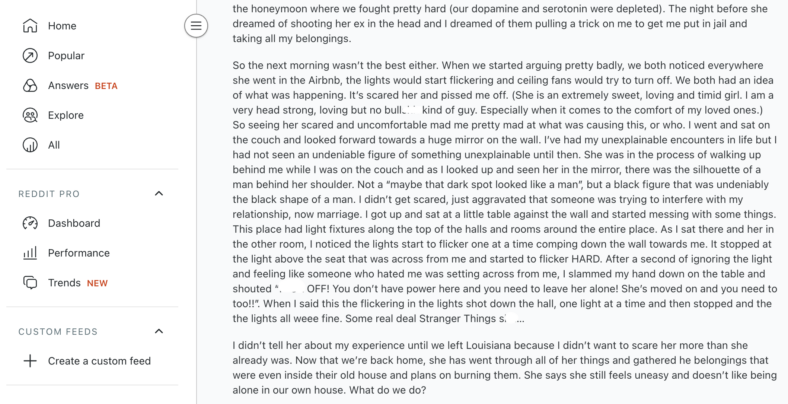Click the BETA badge beside Answers
The image size is (788, 404).
106,86
